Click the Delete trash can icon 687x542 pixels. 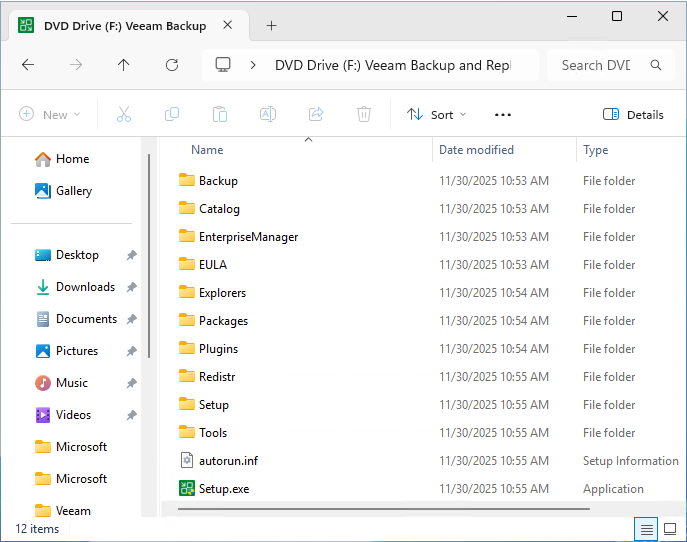coord(365,115)
